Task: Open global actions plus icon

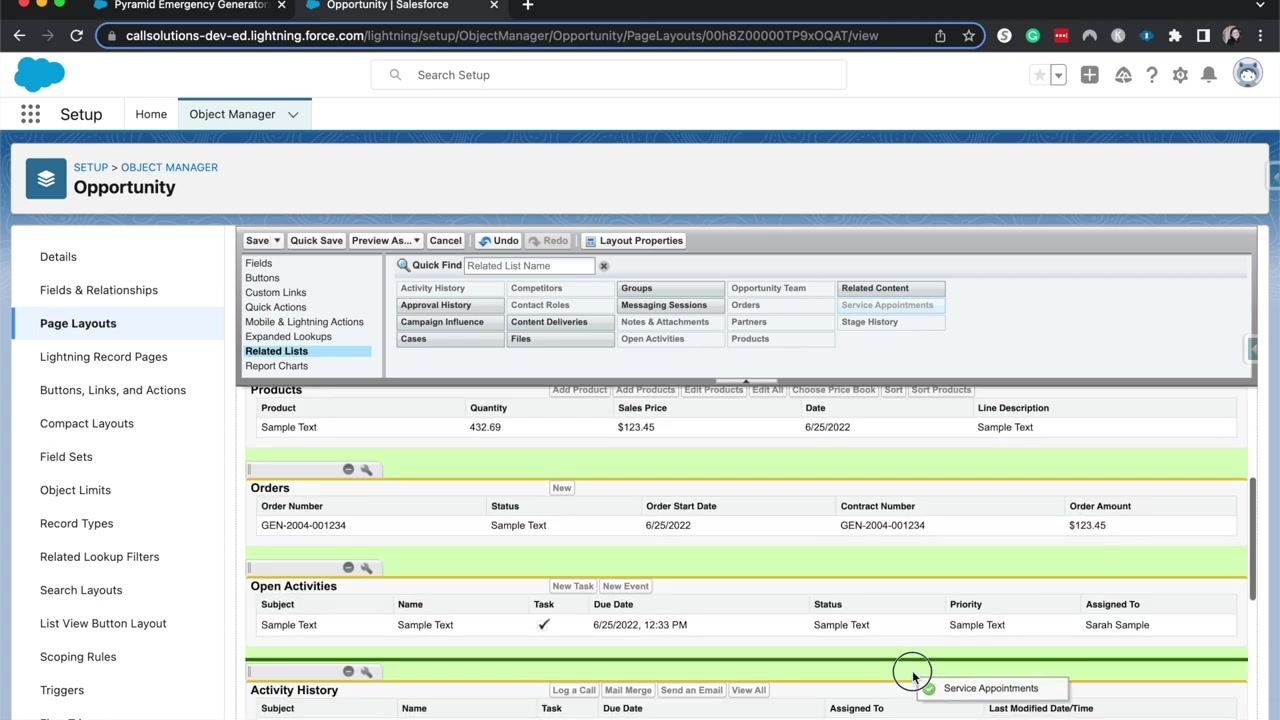Action: tap(1089, 75)
